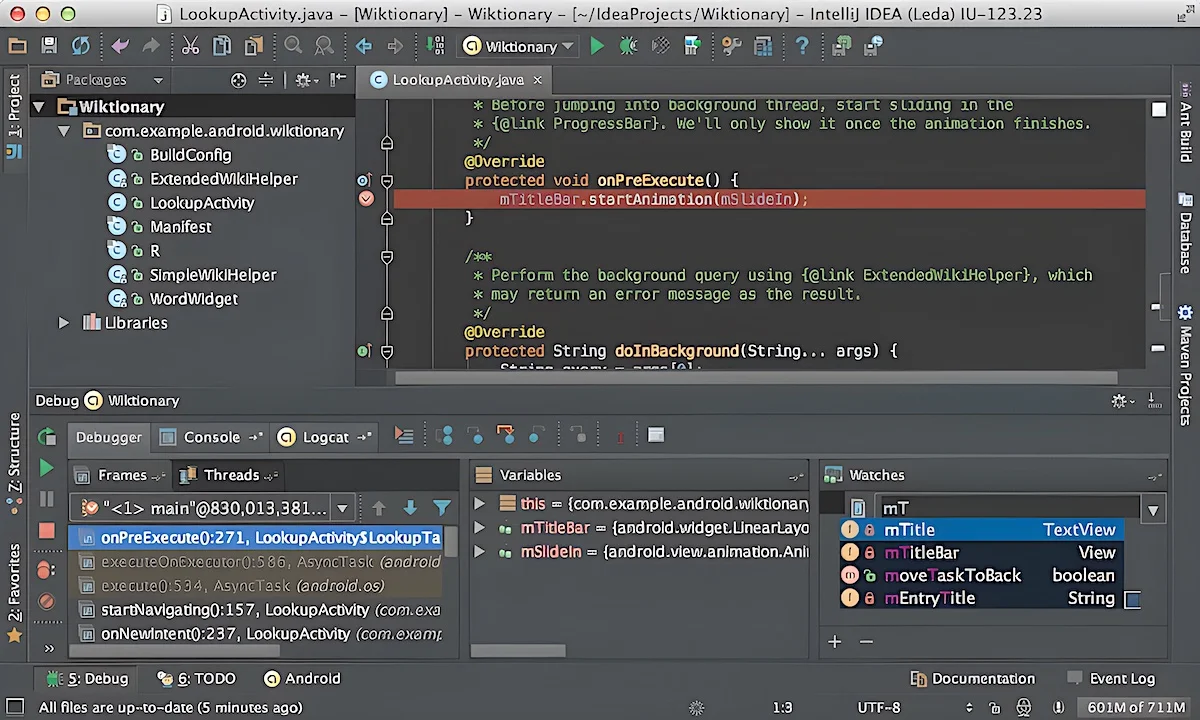Click the Paste clipboard icon
This screenshot has height=720, width=1200.
pyautogui.click(x=253, y=46)
